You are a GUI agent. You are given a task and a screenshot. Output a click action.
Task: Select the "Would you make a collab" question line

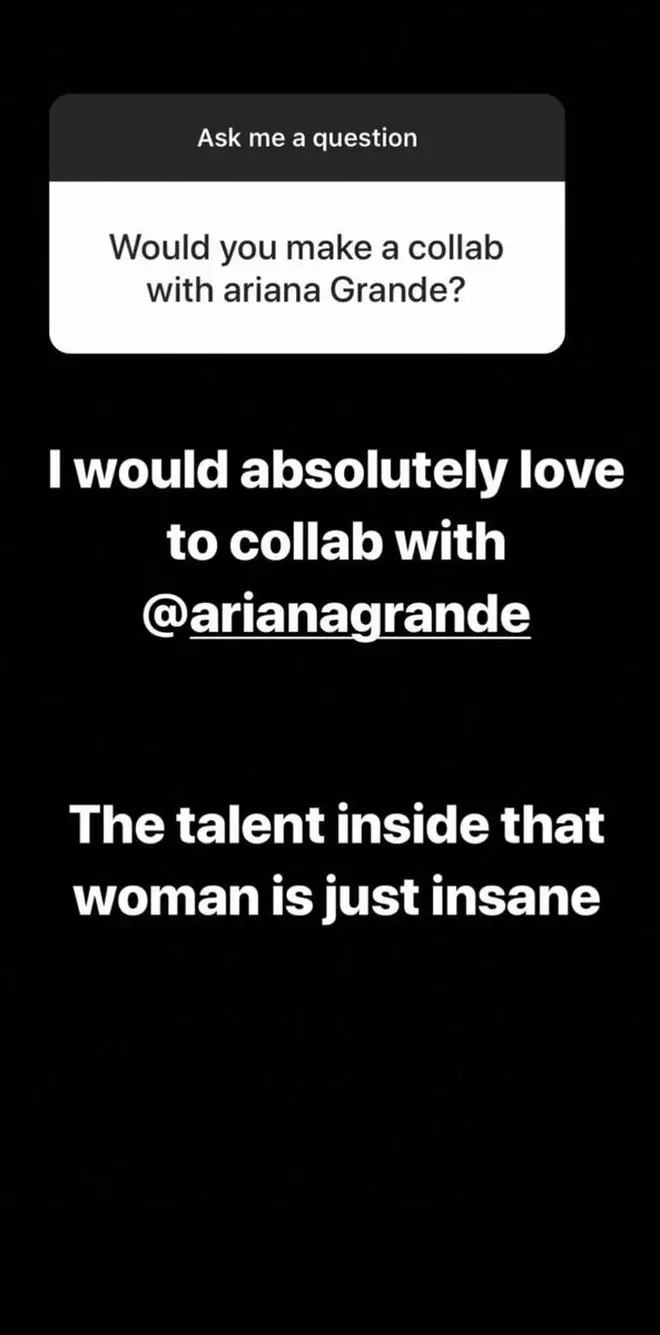[x=307, y=247]
